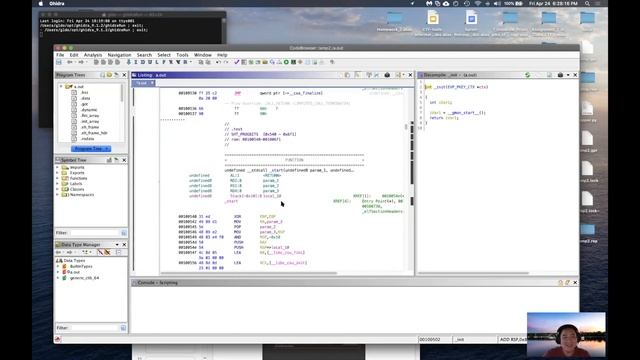Click the next Label 'L' toolbar icon

coord(157,62)
